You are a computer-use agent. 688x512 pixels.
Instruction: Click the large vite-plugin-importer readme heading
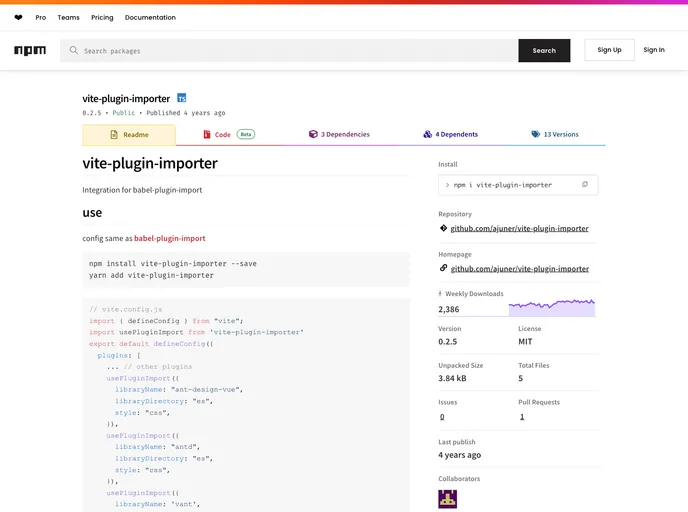tap(150, 163)
